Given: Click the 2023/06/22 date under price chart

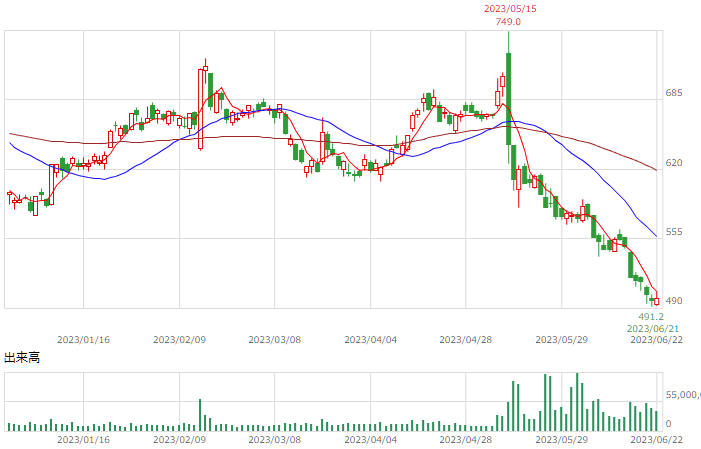Looking at the screenshot, I should 657,340.
